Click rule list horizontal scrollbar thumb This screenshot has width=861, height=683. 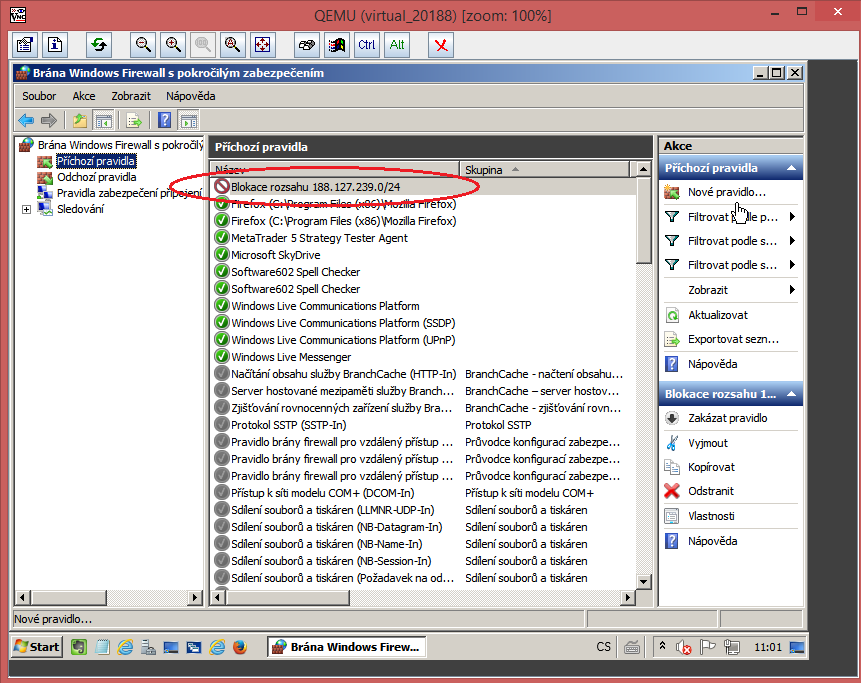pyautogui.click(x=287, y=597)
